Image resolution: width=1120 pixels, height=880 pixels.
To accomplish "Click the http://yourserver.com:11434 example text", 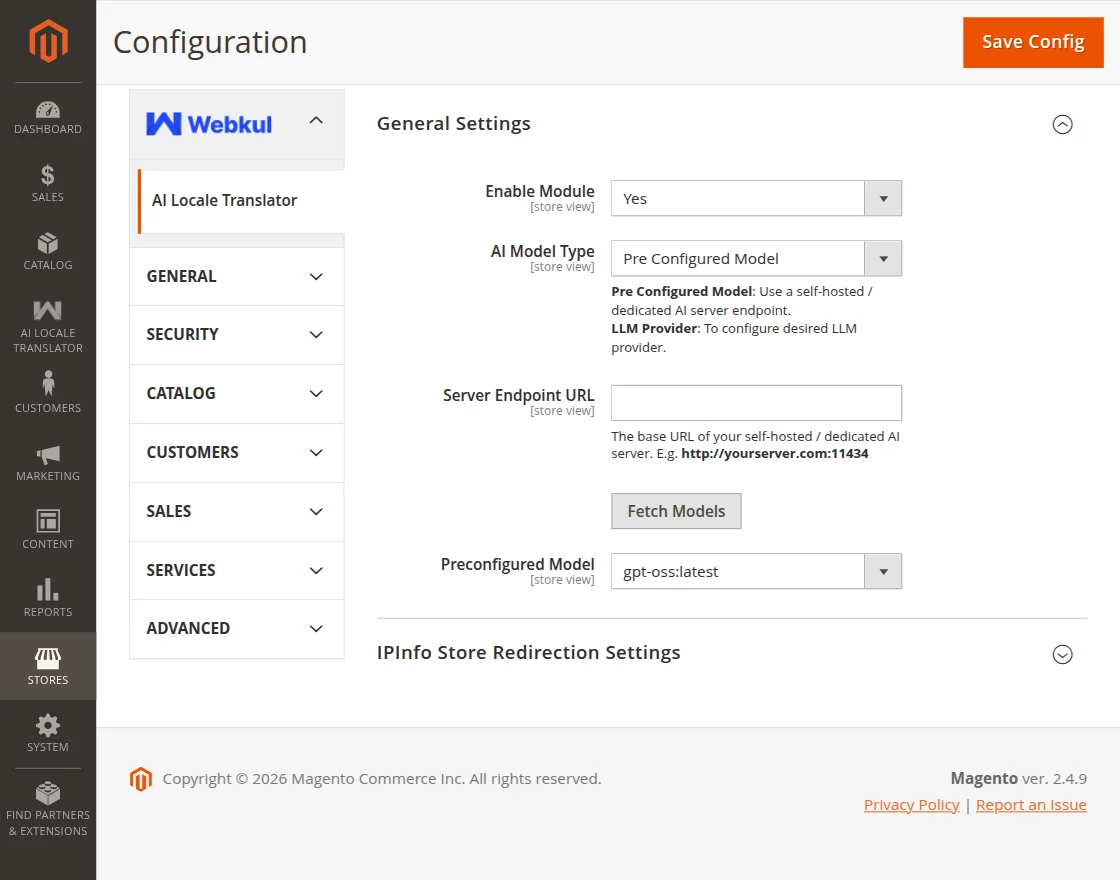I will coord(774,454).
